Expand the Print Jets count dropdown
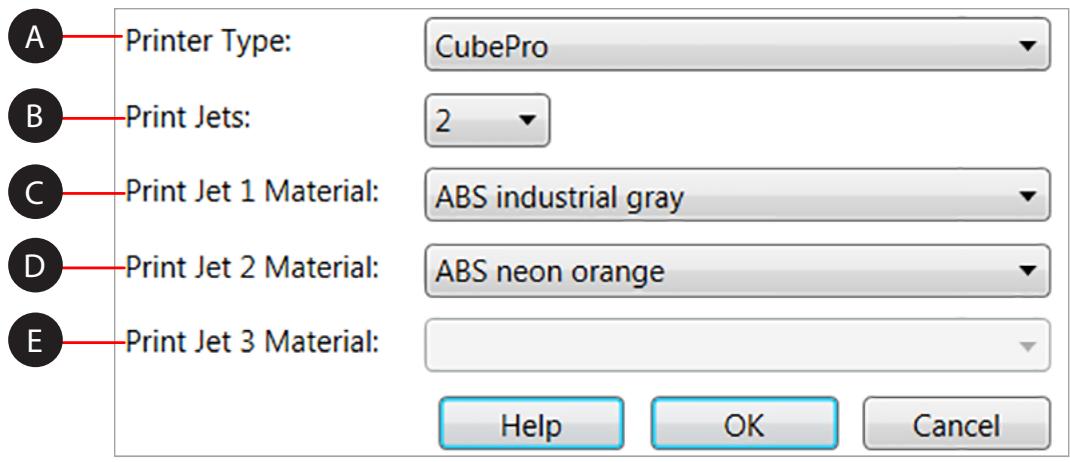1070x462 pixels. (487, 120)
